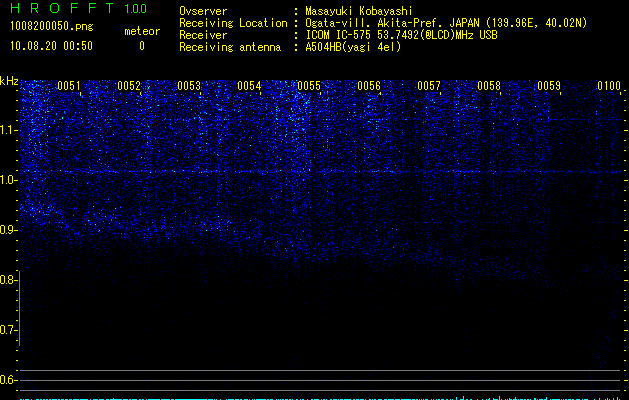
Task: Click the 0.6 kHz axis label
Action: [7, 380]
